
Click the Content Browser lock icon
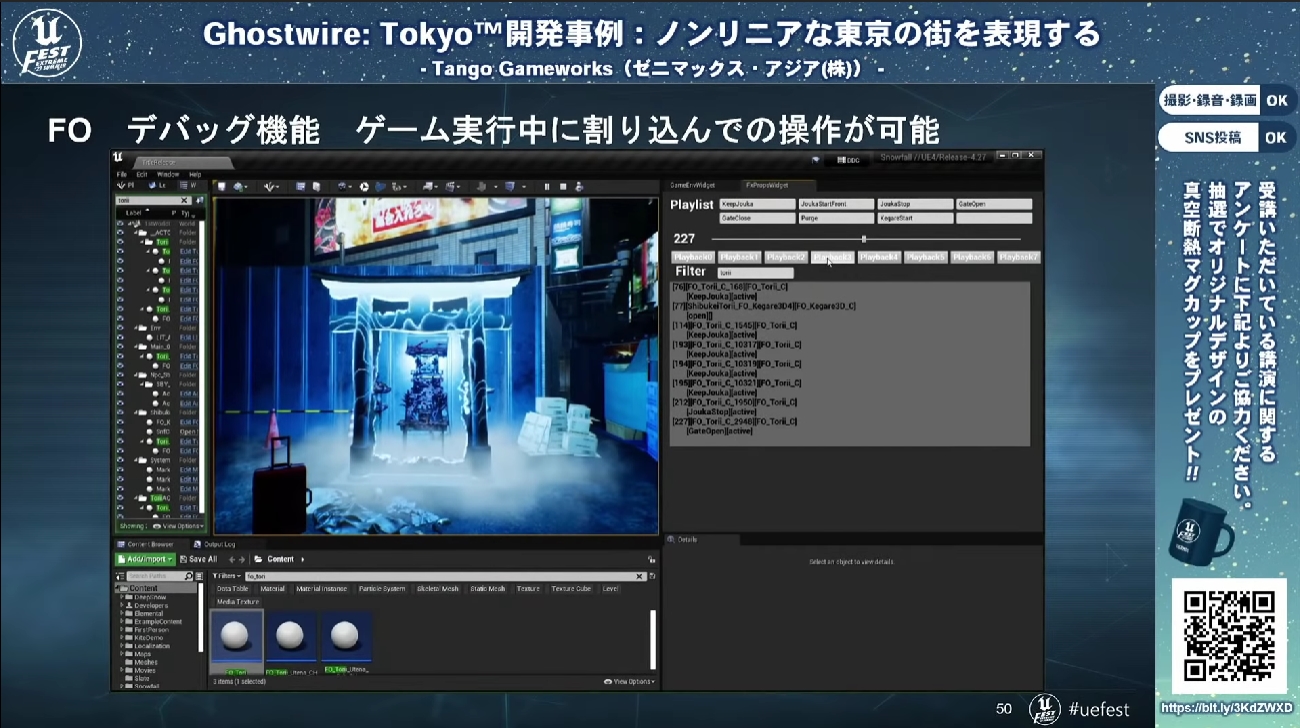coord(653,559)
